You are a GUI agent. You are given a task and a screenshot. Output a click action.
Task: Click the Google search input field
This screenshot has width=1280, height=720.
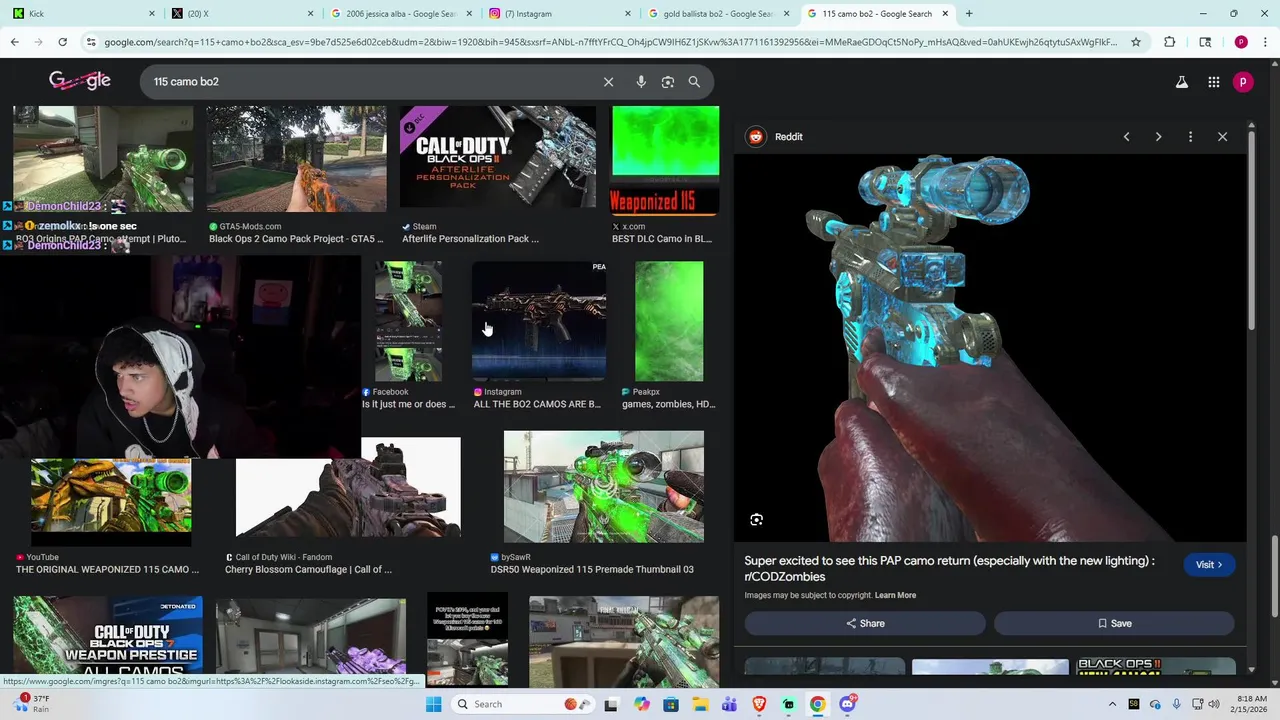[x=370, y=82]
